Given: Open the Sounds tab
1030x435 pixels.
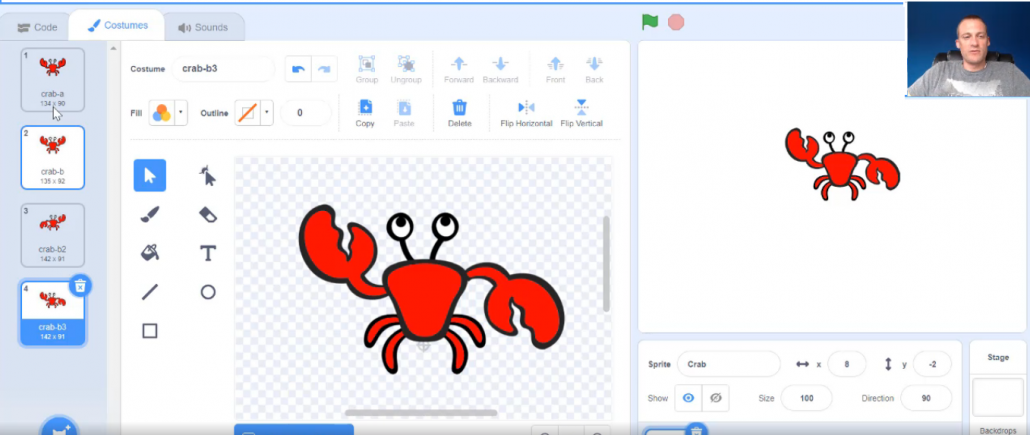Looking at the screenshot, I should [203, 28].
